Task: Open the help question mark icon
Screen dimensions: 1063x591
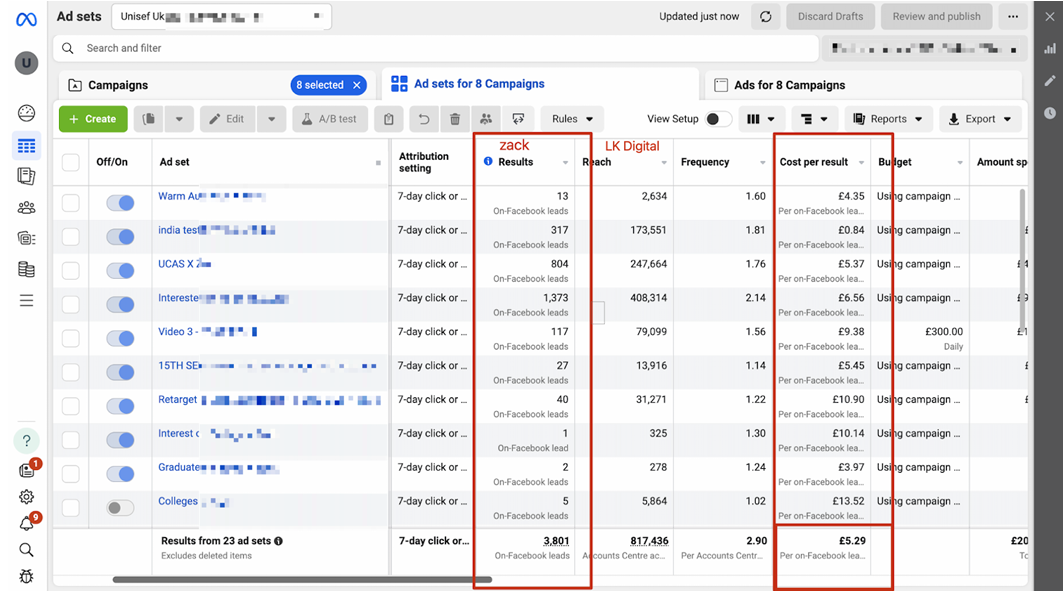Action: (26, 441)
